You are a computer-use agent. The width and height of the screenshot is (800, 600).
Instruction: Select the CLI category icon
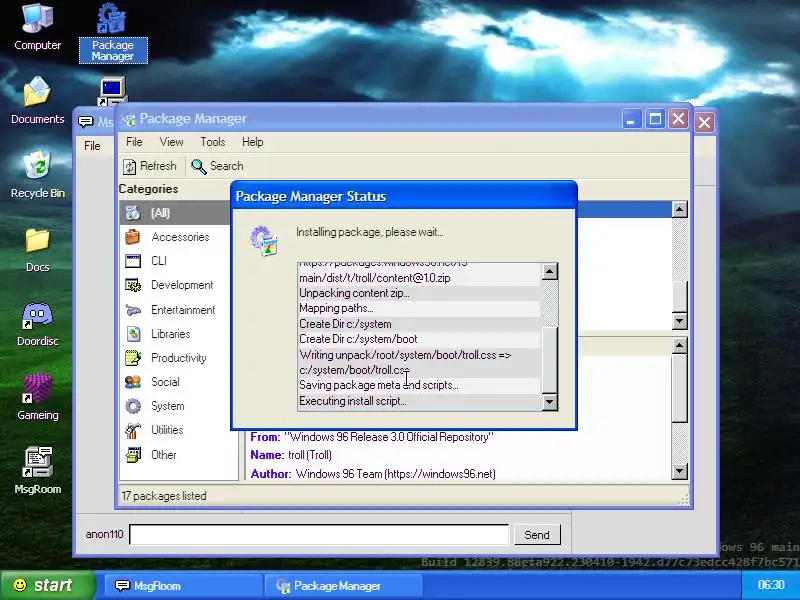click(133, 261)
